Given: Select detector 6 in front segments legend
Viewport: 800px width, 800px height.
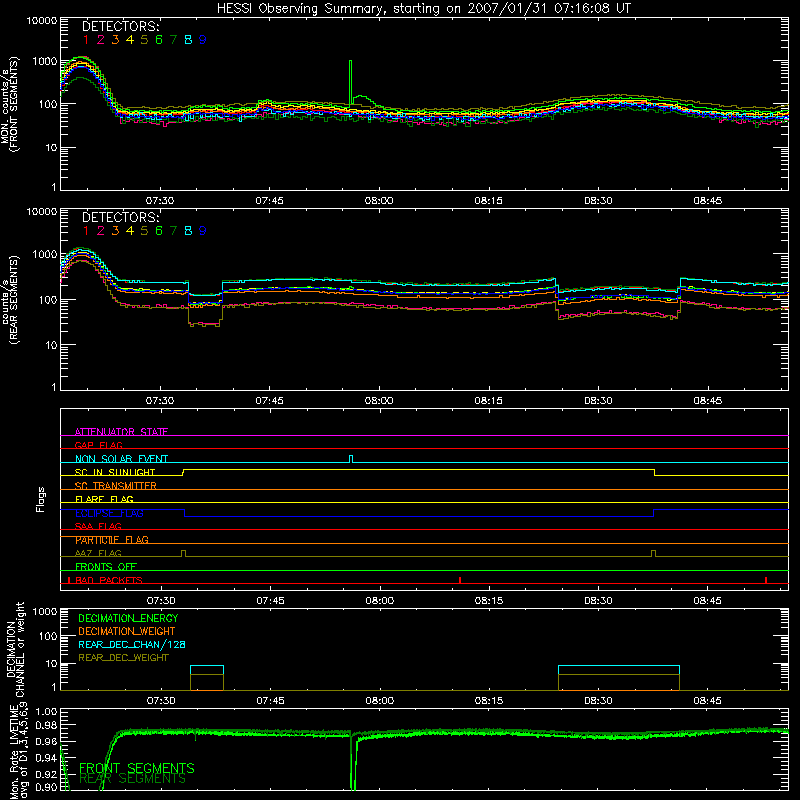Looking at the screenshot, I should tap(159, 40).
